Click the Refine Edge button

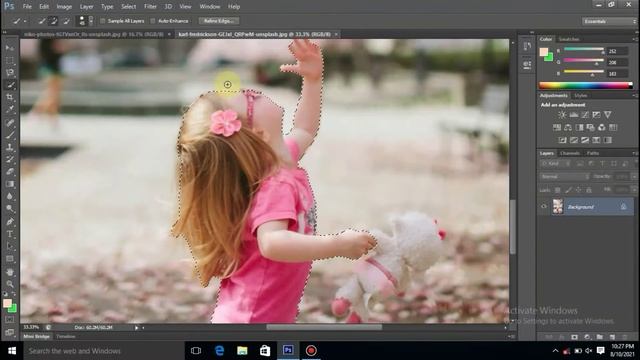click(219, 21)
